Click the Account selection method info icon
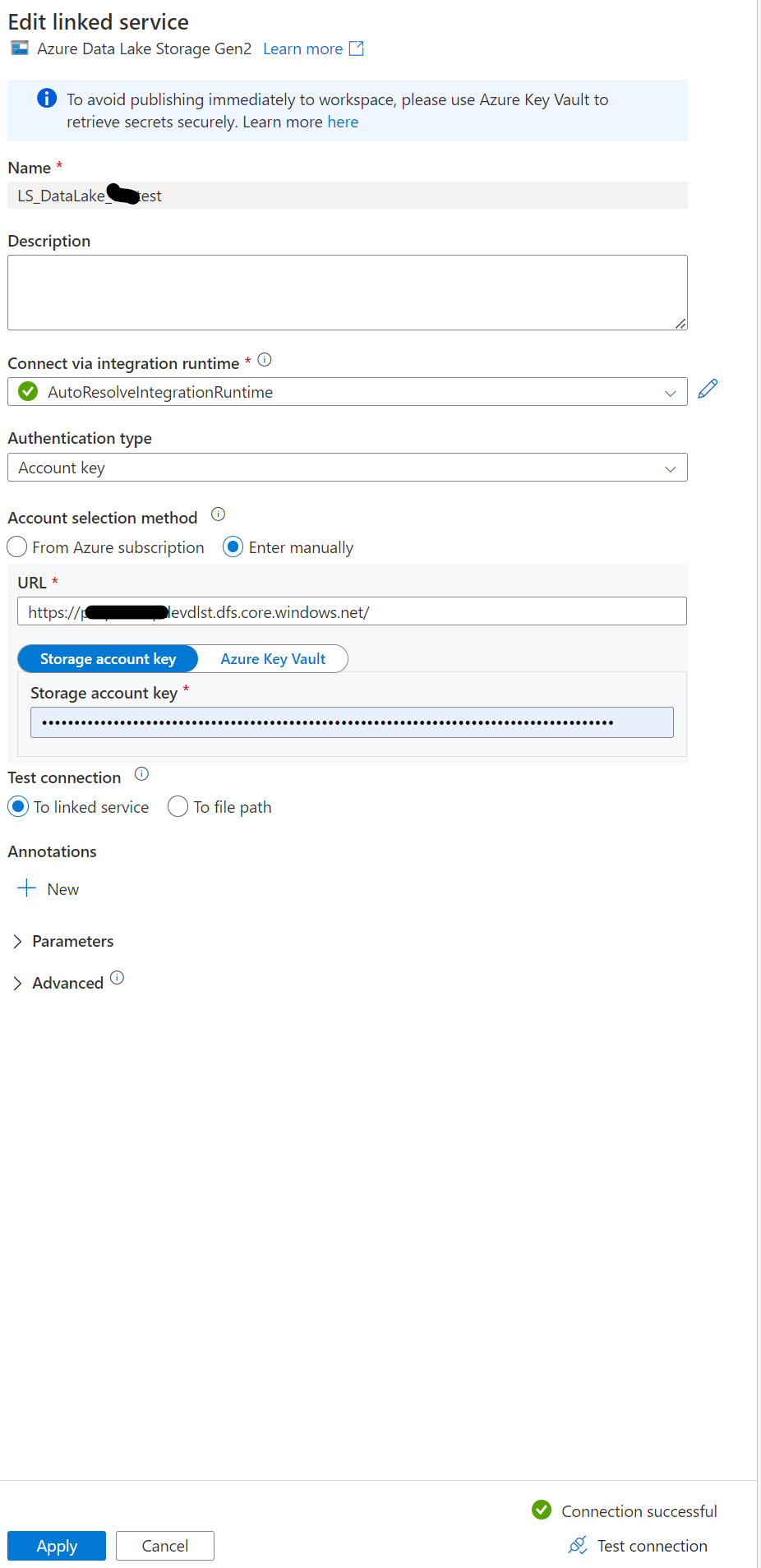The height and width of the screenshot is (1568, 761). [x=218, y=514]
